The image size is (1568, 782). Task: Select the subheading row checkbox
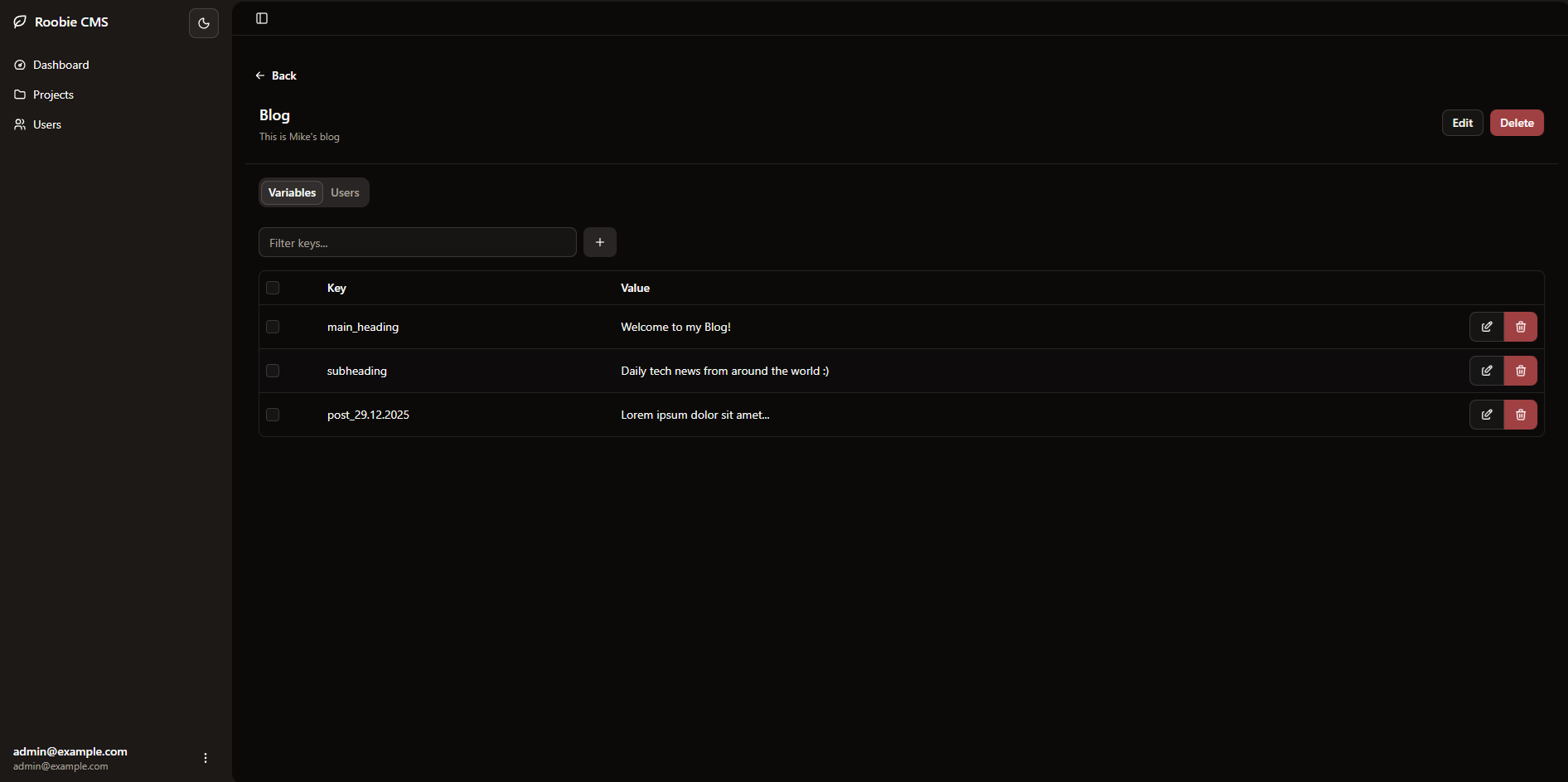(273, 371)
